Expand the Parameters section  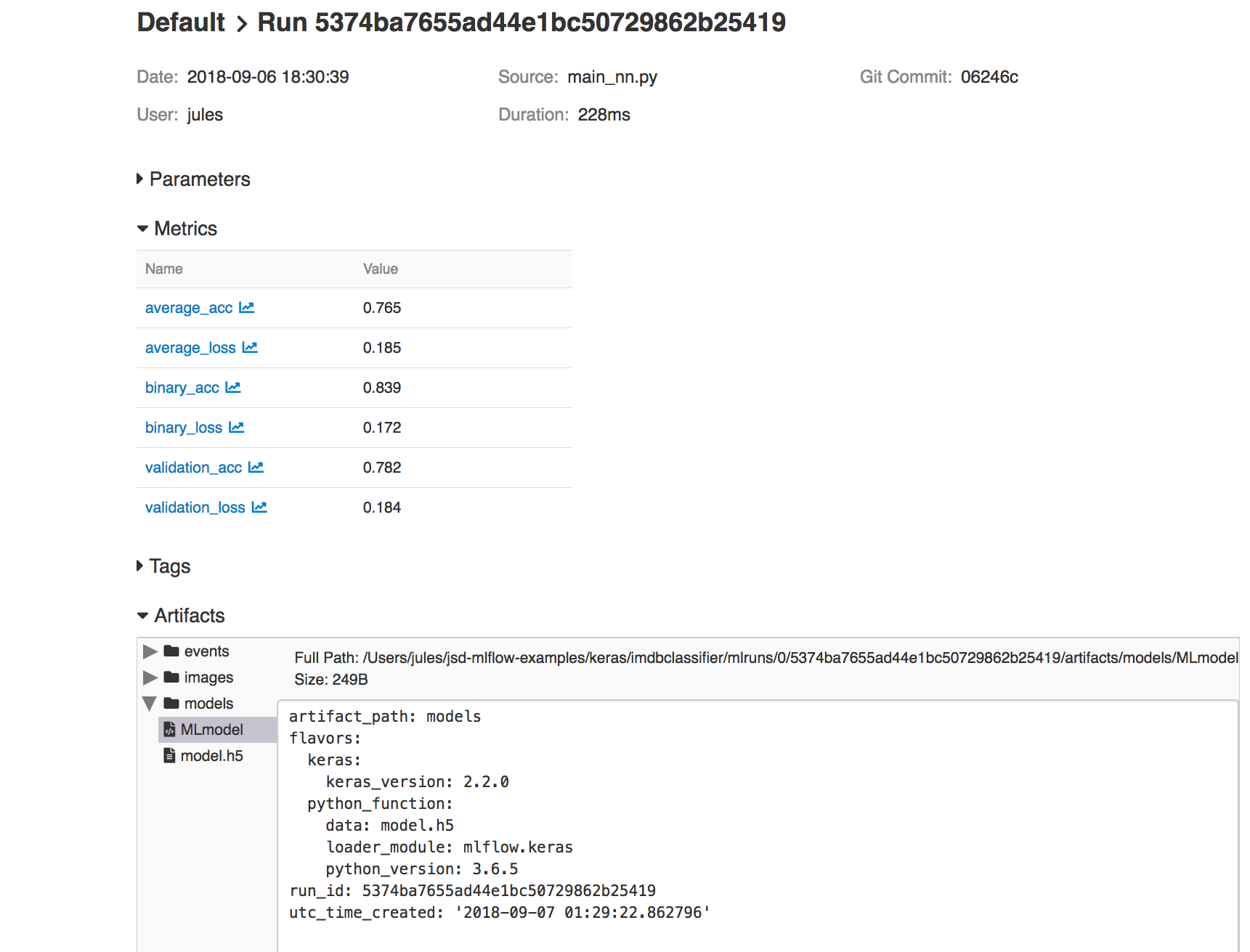(140, 179)
